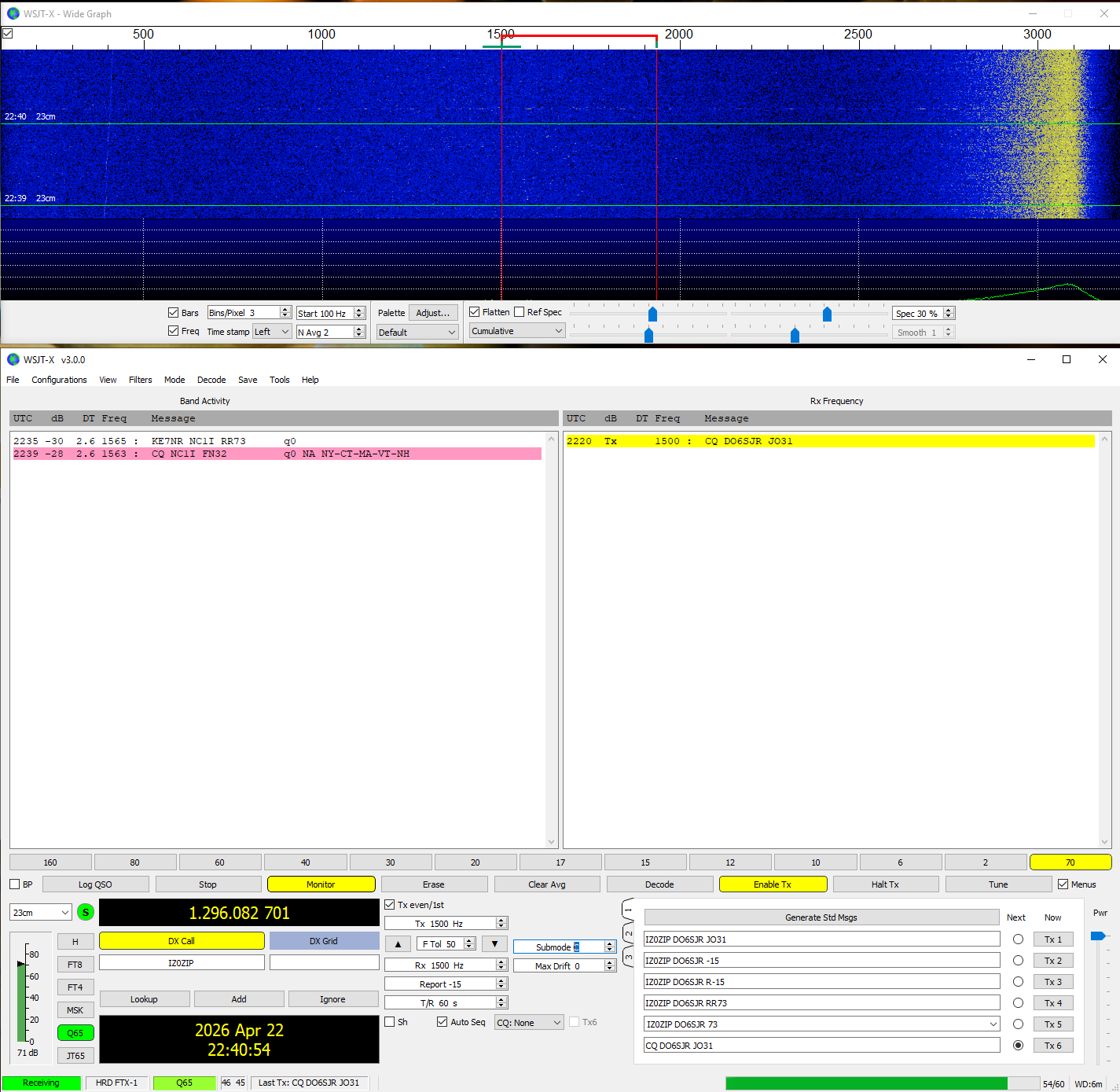The height and width of the screenshot is (1092, 1120).
Task: Expand the IZ0ZIP DO6SJR 73 message dropdown
Action: [x=993, y=1024]
